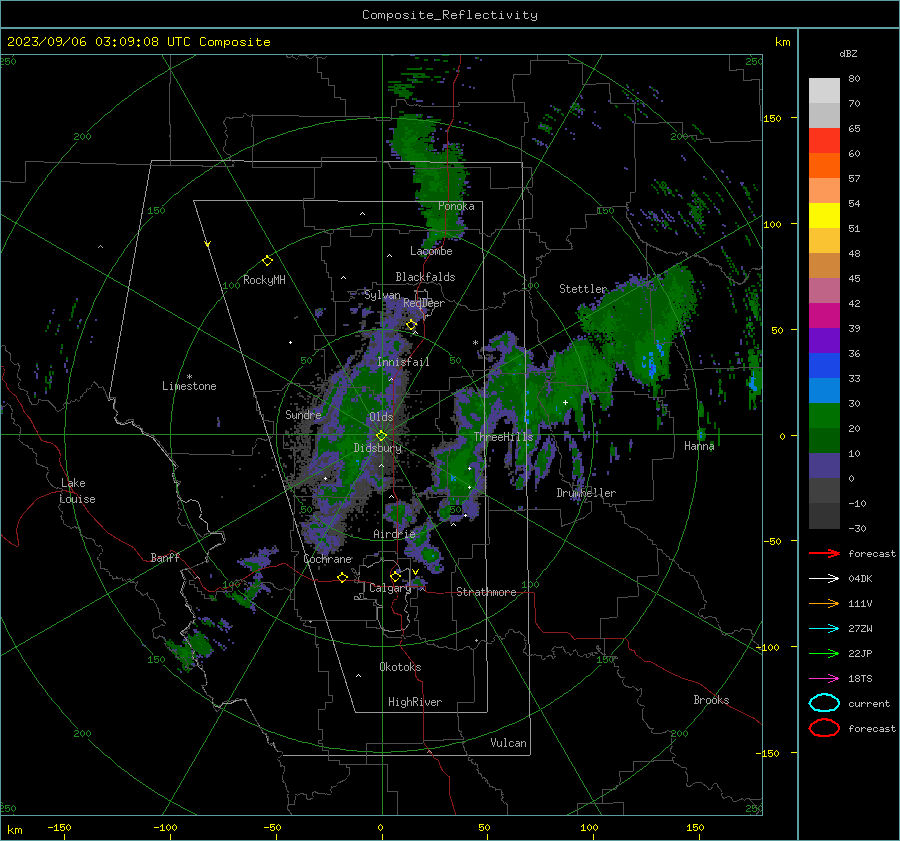Click the cyan 'current' ellipse legend icon

824,703
